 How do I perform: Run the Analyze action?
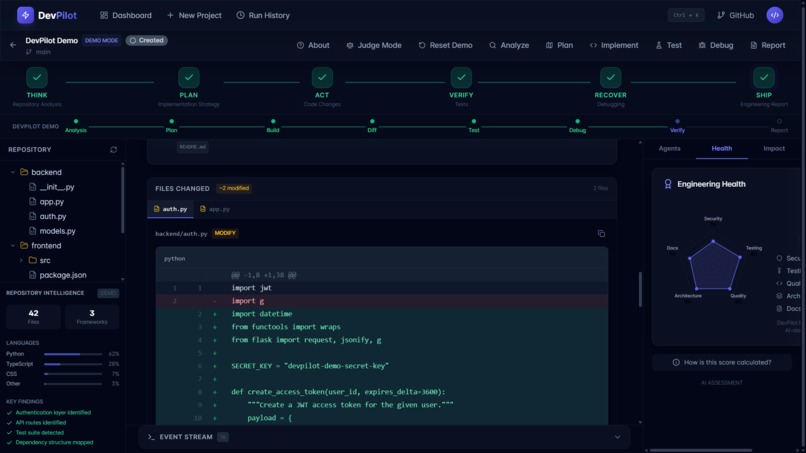click(509, 45)
